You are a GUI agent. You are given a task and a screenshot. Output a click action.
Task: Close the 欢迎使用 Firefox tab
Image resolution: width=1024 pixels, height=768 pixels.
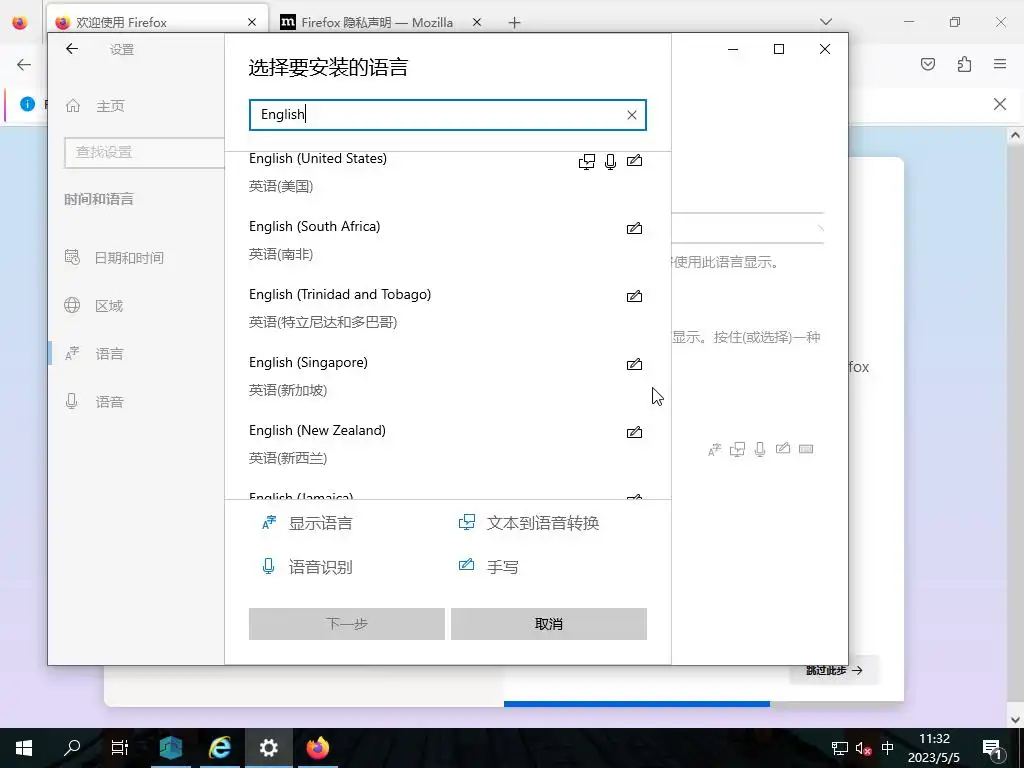[252, 22]
